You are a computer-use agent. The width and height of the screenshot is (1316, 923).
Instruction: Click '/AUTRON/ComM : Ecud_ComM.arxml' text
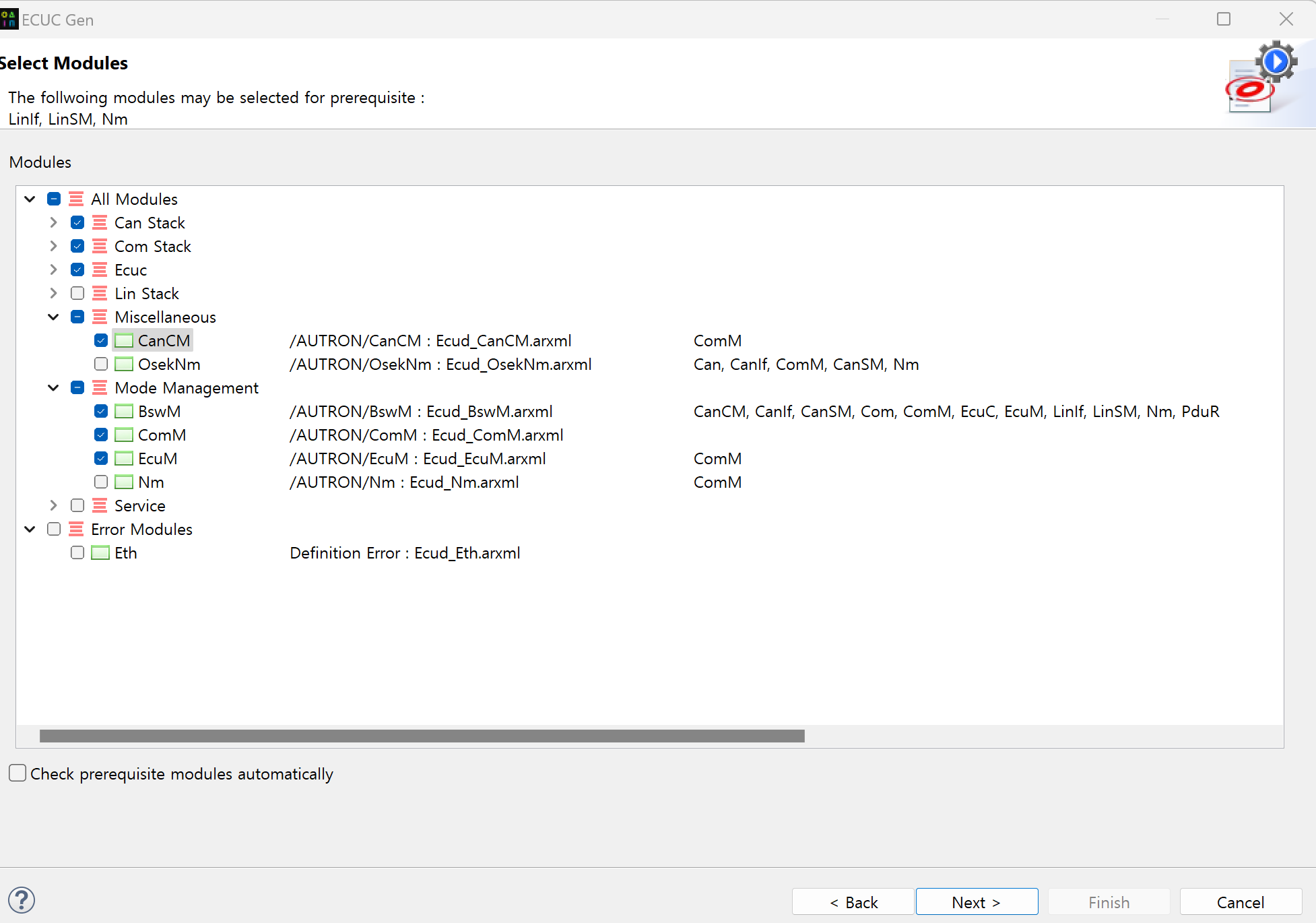pyautogui.click(x=426, y=435)
